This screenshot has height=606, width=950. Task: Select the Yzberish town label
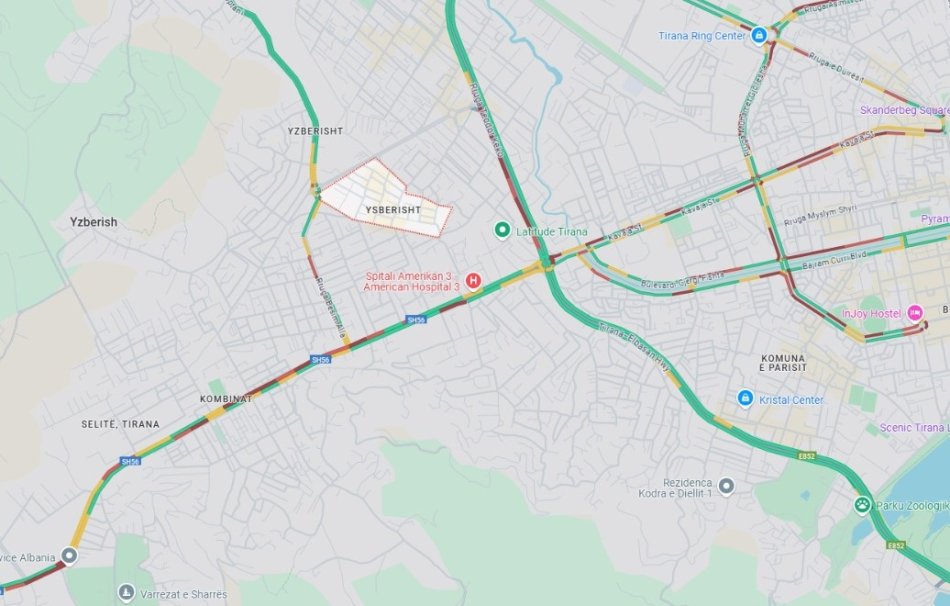[93, 222]
